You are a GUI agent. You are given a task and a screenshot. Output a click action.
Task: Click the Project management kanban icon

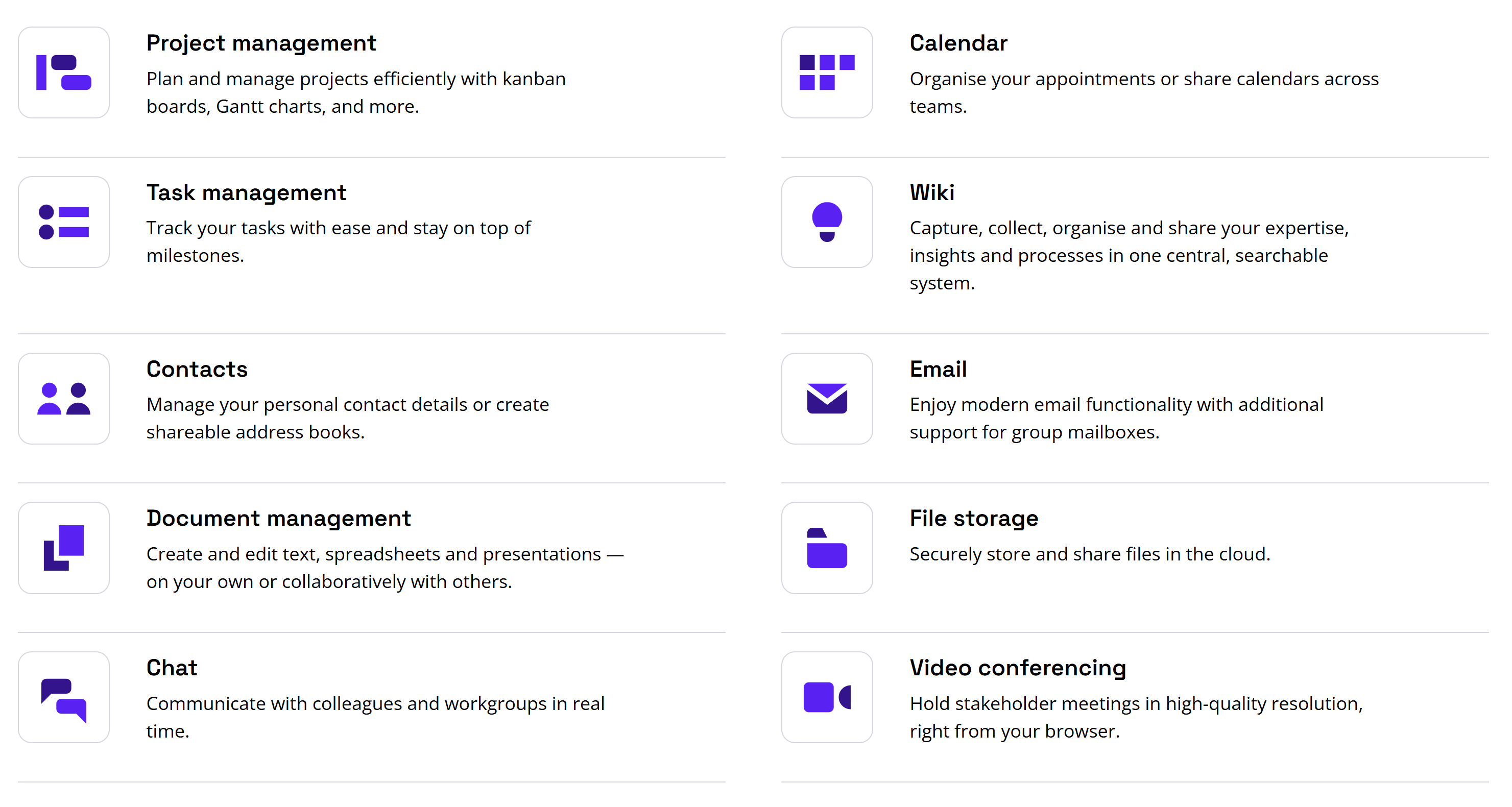click(x=63, y=72)
